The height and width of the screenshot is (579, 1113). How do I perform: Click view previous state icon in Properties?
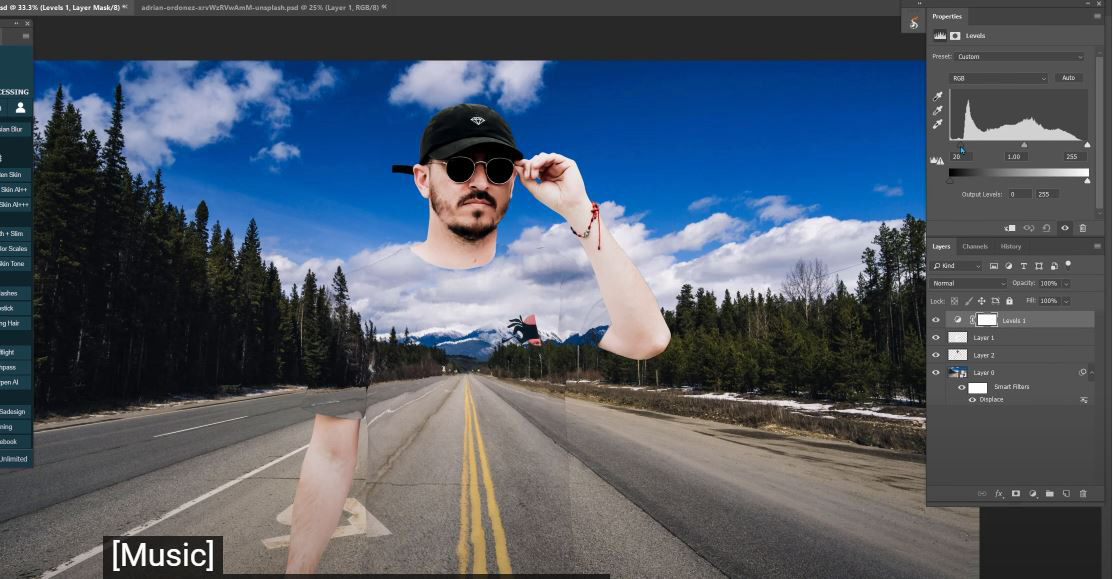point(1029,228)
